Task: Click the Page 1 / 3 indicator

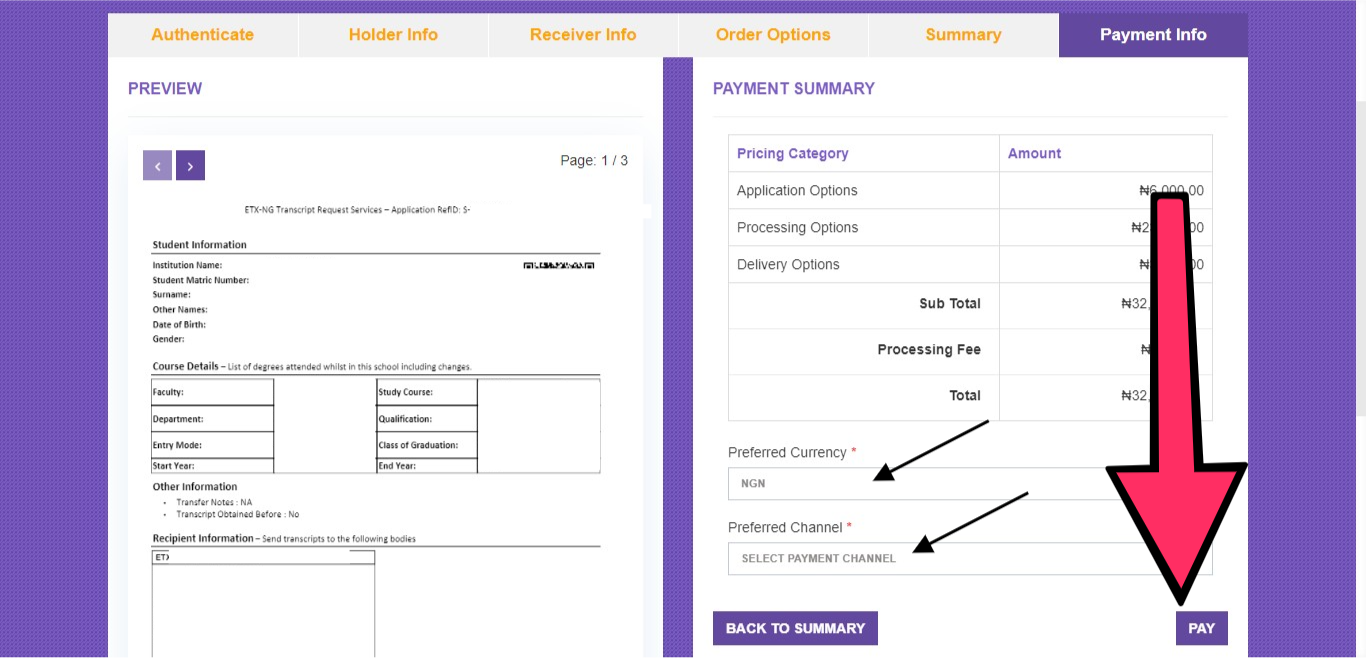Action: pyautogui.click(x=594, y=160)
